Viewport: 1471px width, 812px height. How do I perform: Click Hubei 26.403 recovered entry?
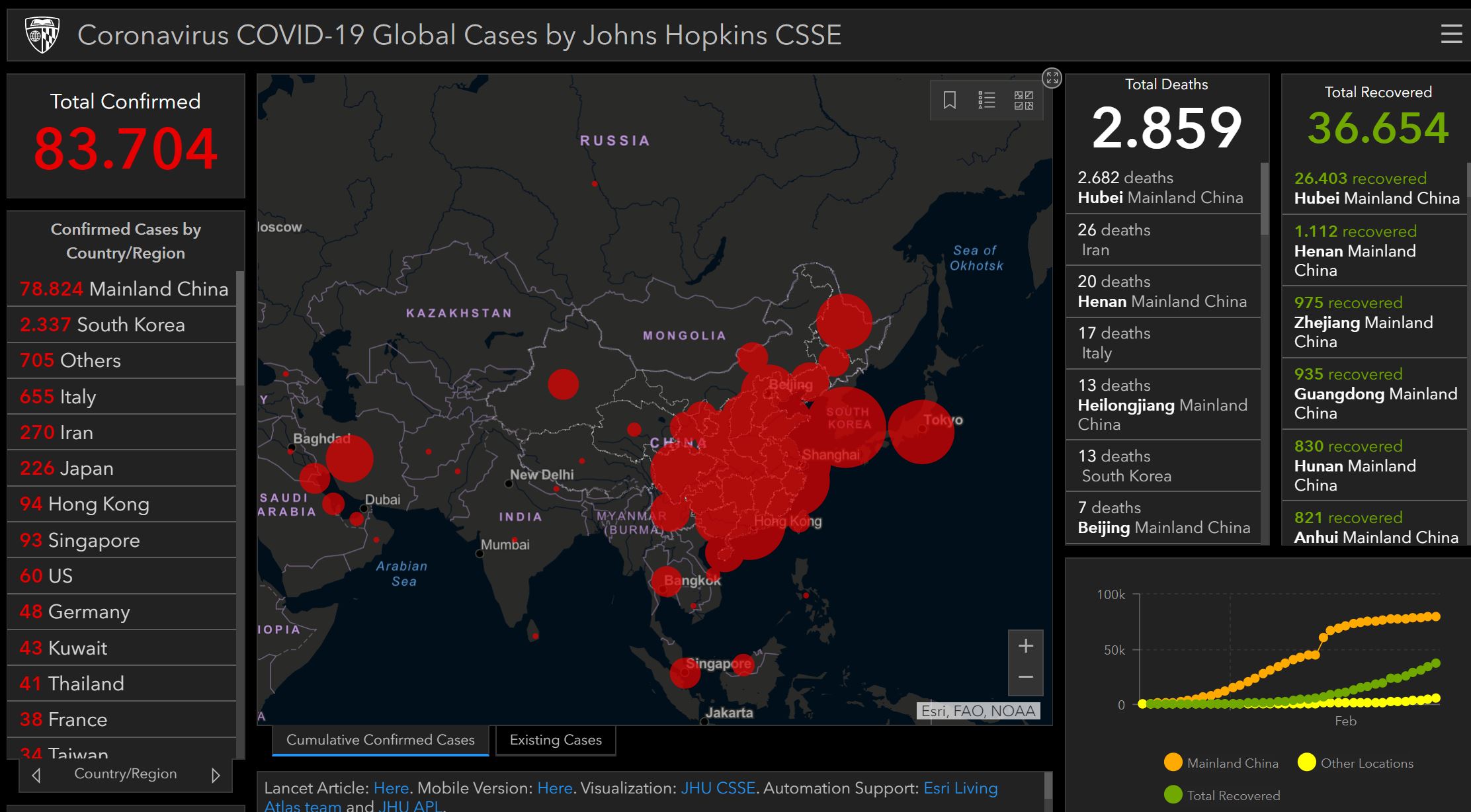[1374, 188]
